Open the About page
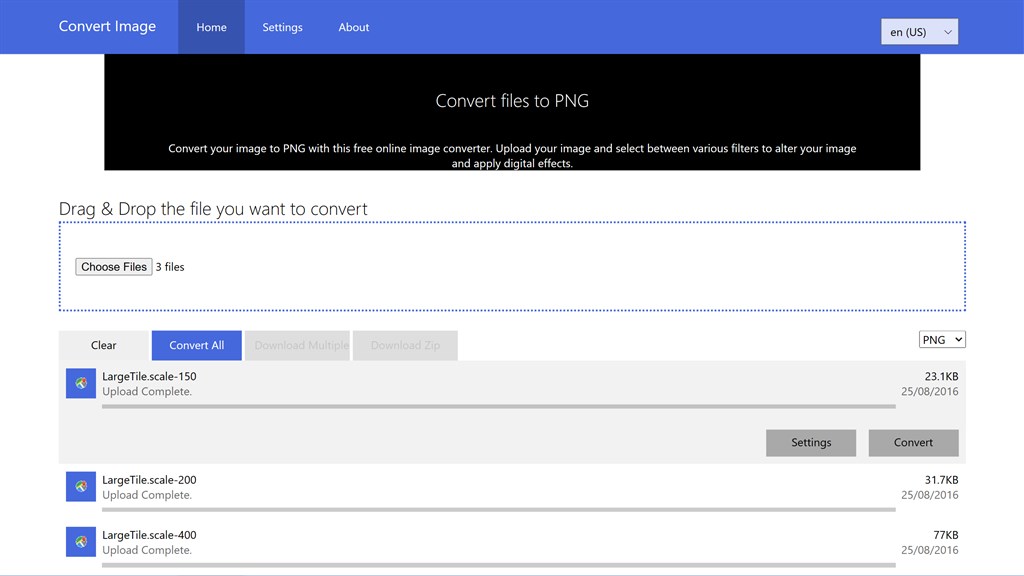The width and height of the screenshot is (1024, 576). tap(353, 27)
